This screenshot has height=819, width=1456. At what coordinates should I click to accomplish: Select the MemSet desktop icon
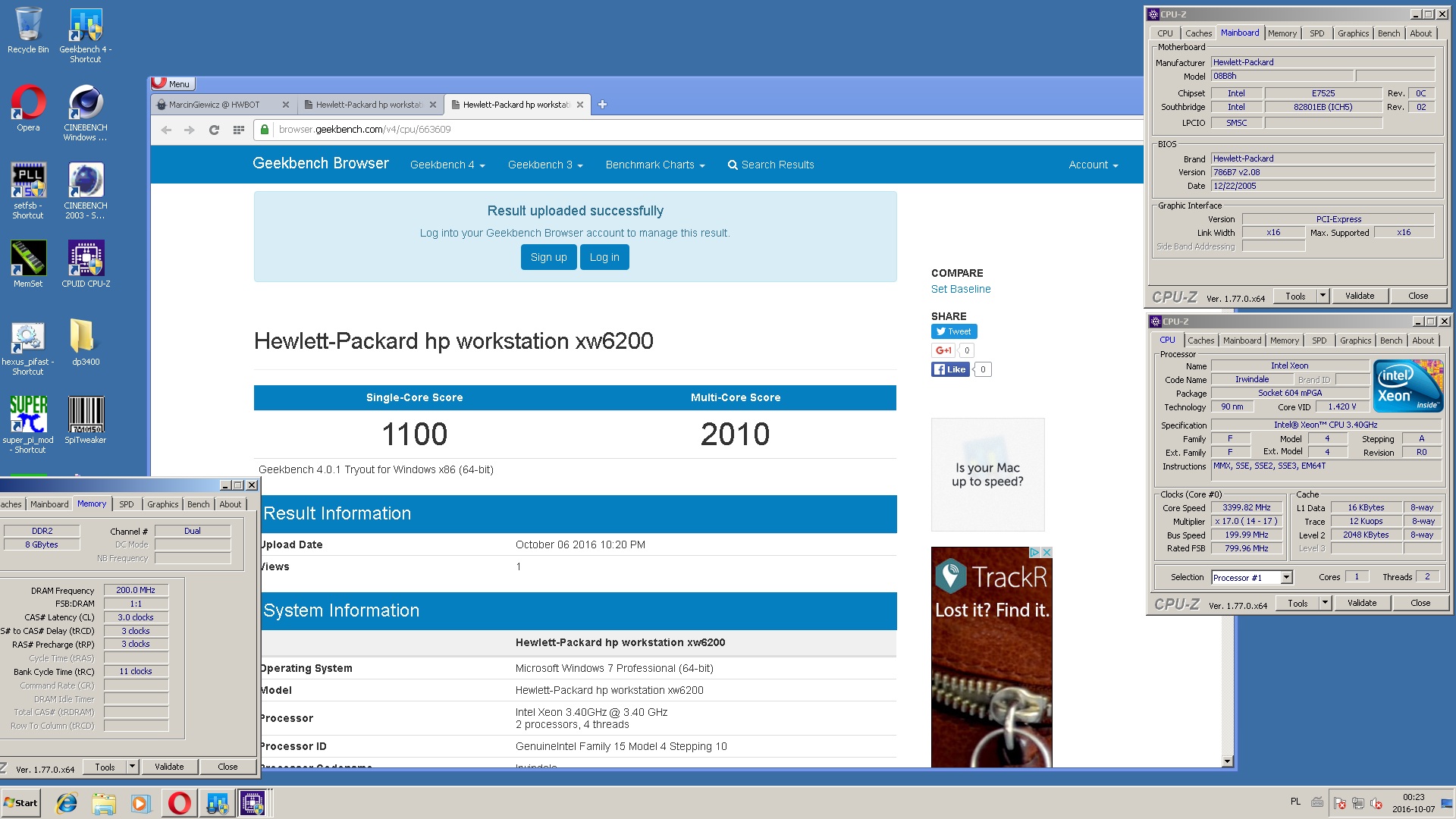28,263
